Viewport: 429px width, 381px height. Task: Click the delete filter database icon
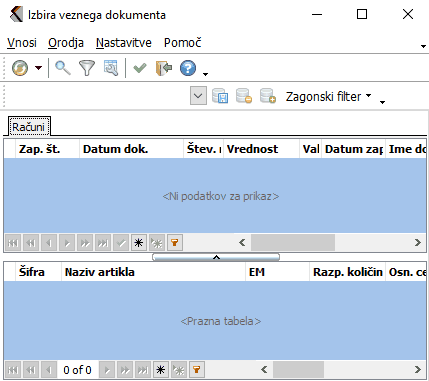click(244, 96)
